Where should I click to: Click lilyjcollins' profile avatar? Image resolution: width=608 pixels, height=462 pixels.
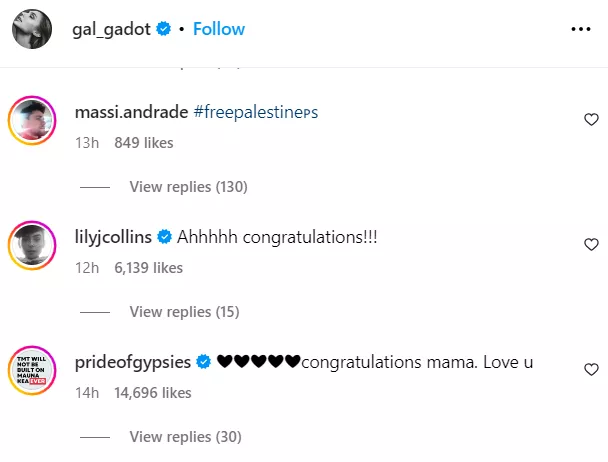pyautogui.click(x=32, y=247)
